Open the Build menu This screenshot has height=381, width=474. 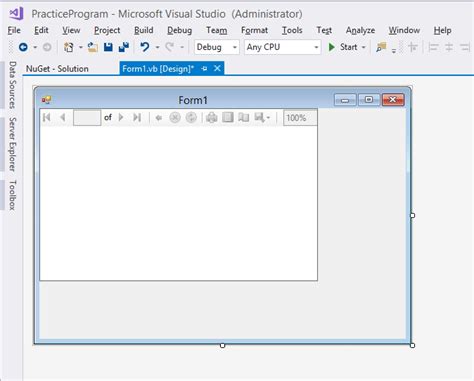coord(144,30)
